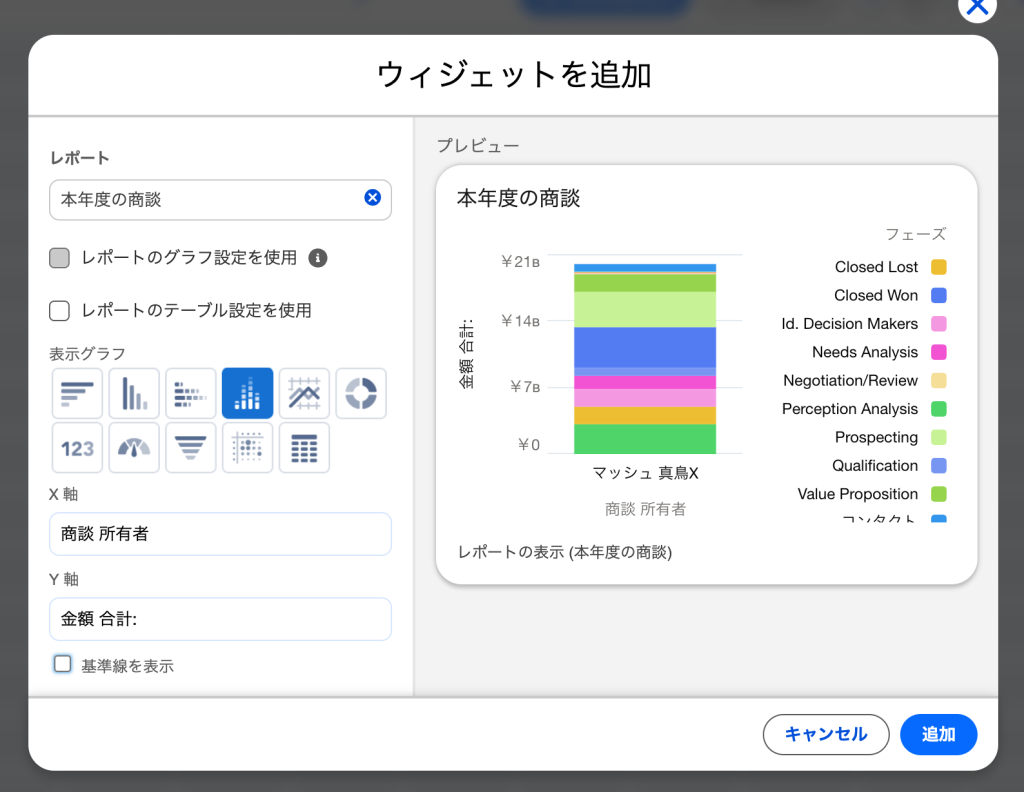
Task: Select the horizontal bar chart type
Action: (x=77, y=393)
